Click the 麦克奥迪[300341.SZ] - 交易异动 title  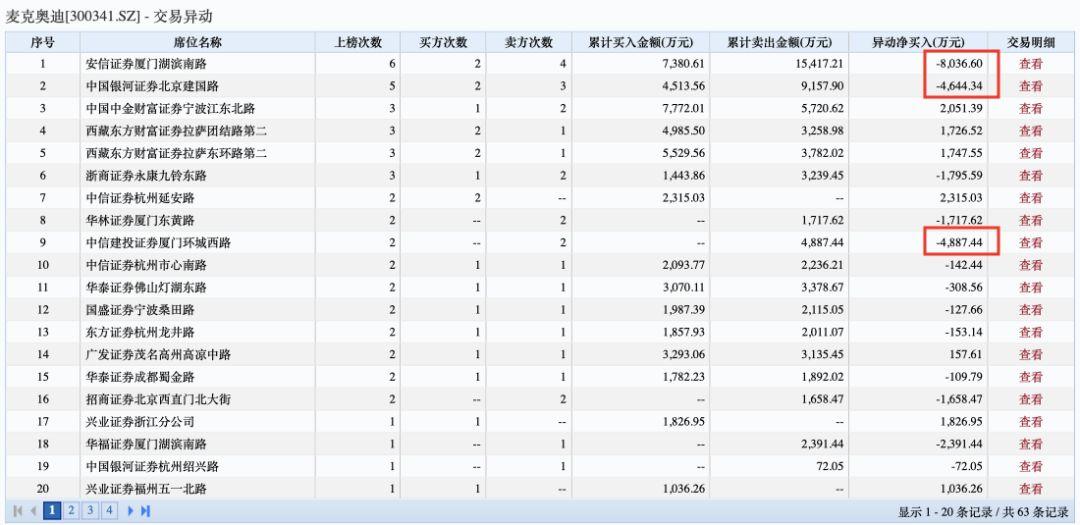pos(109,17)
